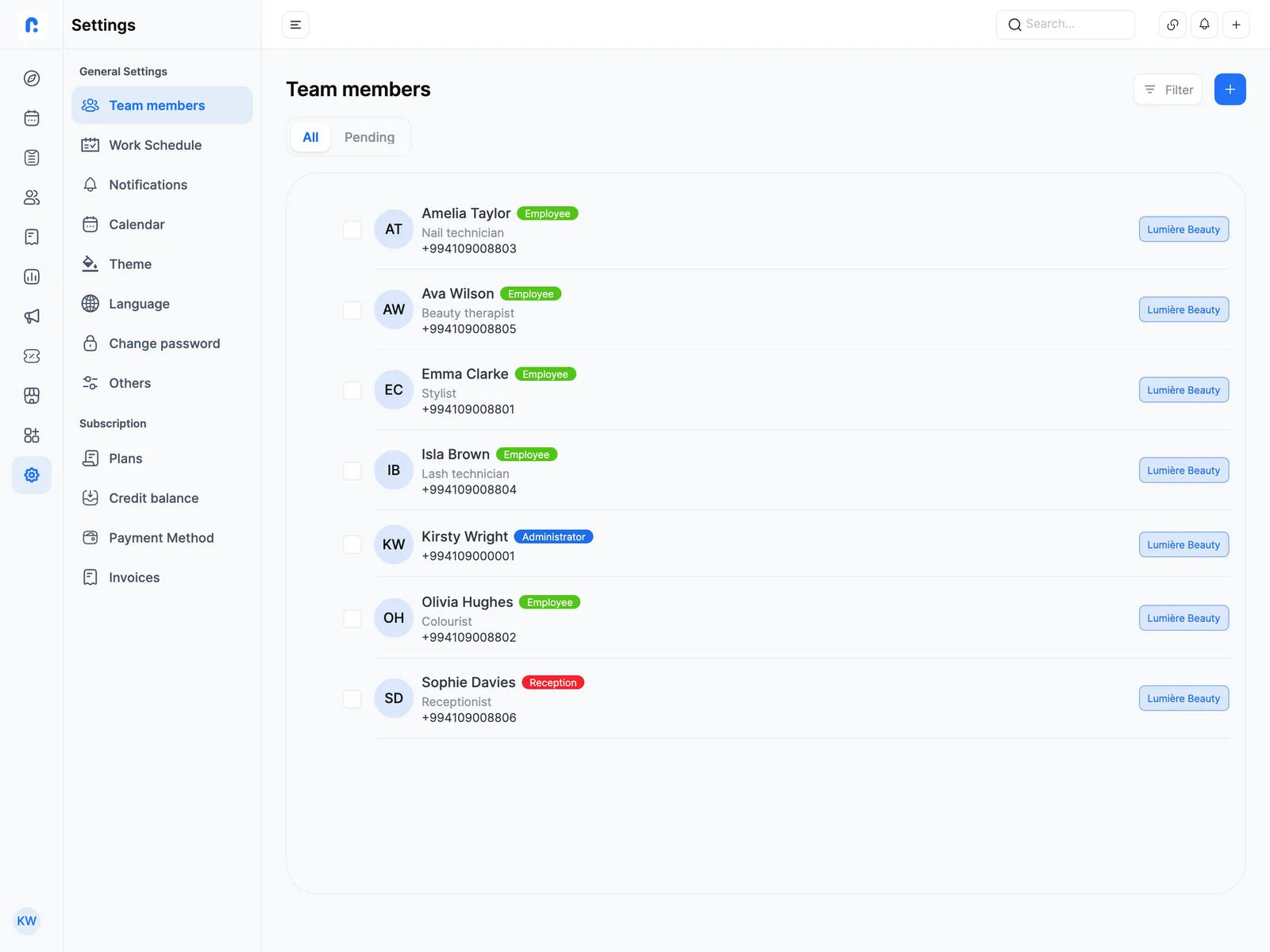Open Credit balance page
This screenshot has width=1270, height=952.
coord(162,498)
